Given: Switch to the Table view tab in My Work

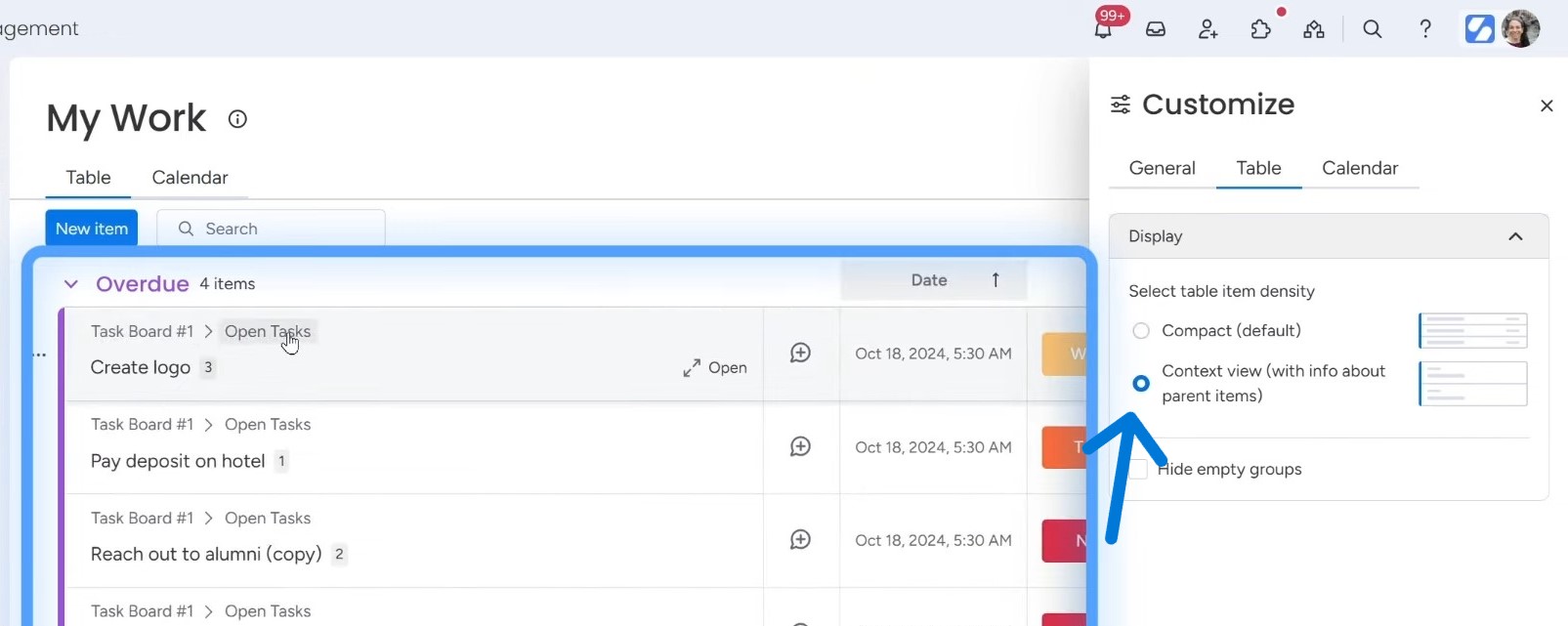Looking at the screenshot, I should click(x=88, y=178).
